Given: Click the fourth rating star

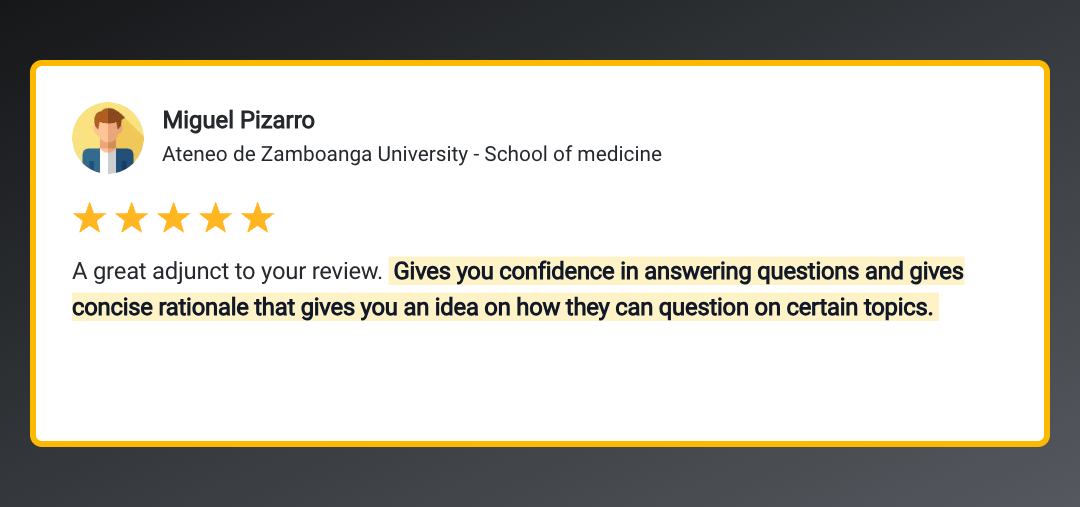Looking at the screenshot, I should point(216,218).
